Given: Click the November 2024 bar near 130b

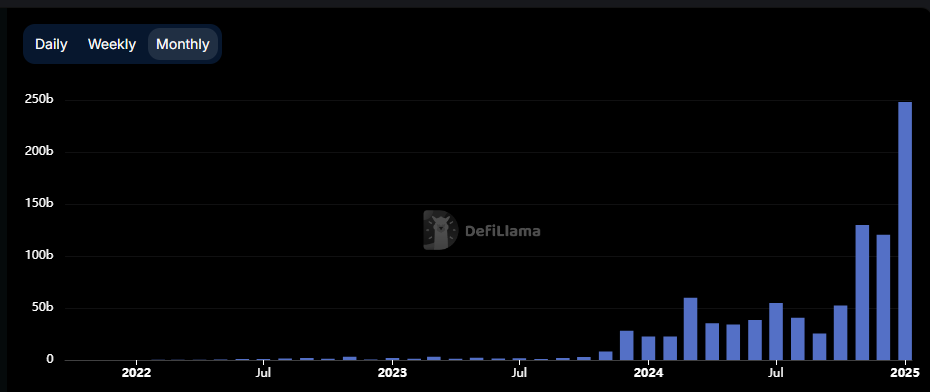Looking at the screenshot, I should pos(862,292).
